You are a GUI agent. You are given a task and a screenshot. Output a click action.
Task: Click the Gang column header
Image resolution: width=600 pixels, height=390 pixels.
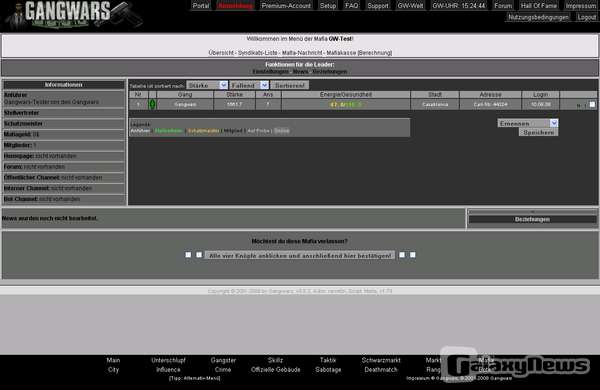pos(185,95)
